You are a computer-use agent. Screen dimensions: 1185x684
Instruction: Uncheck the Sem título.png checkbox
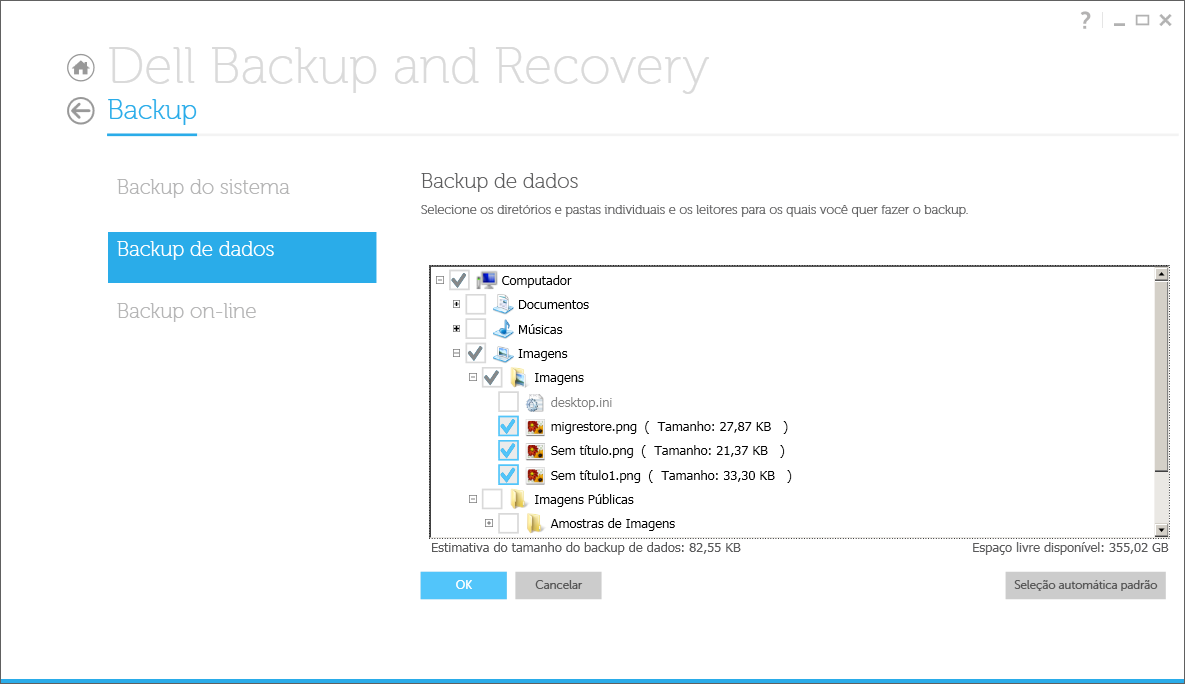tap(508, 451)
